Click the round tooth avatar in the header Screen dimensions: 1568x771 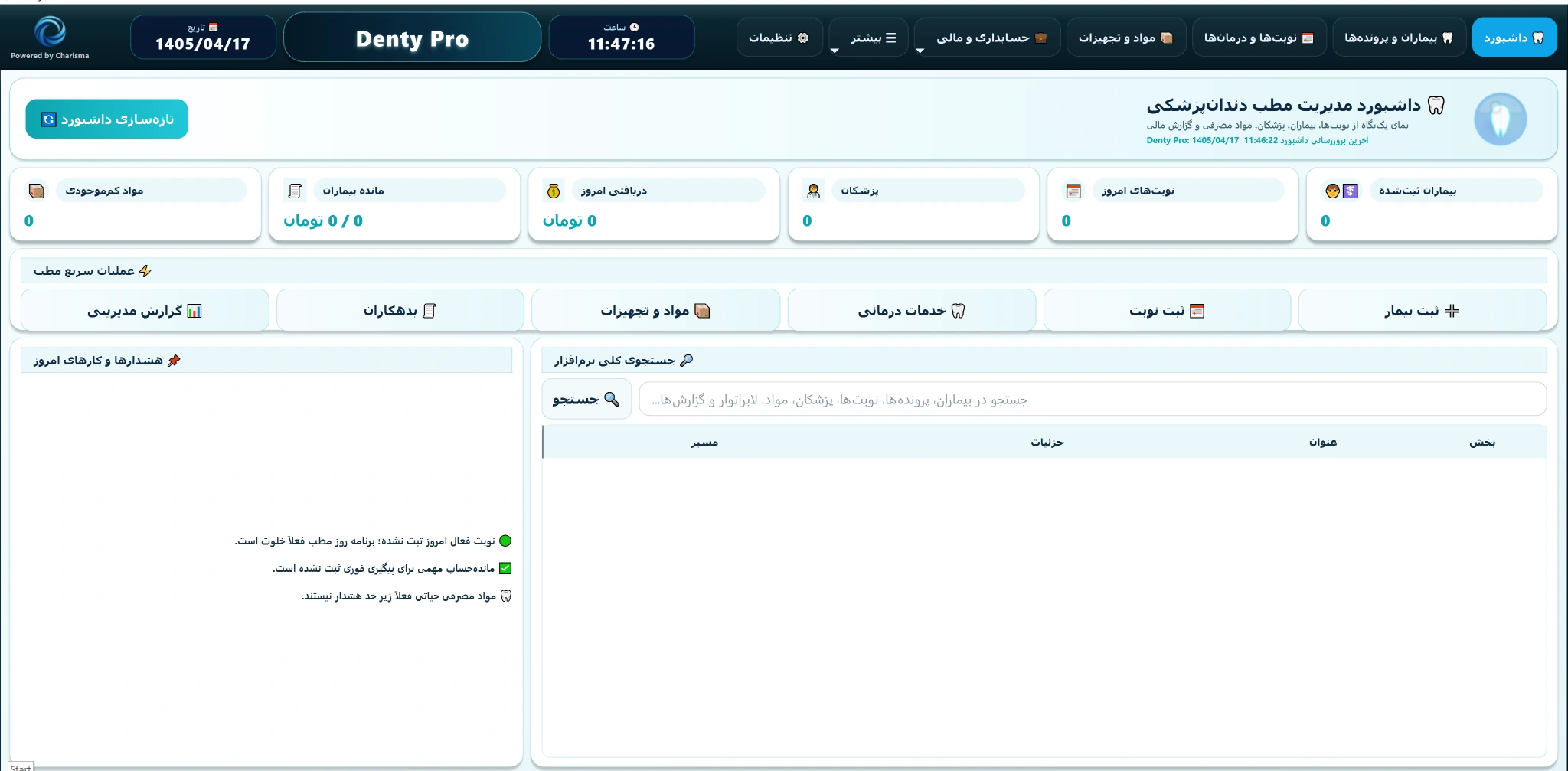tap(1501, 119)
